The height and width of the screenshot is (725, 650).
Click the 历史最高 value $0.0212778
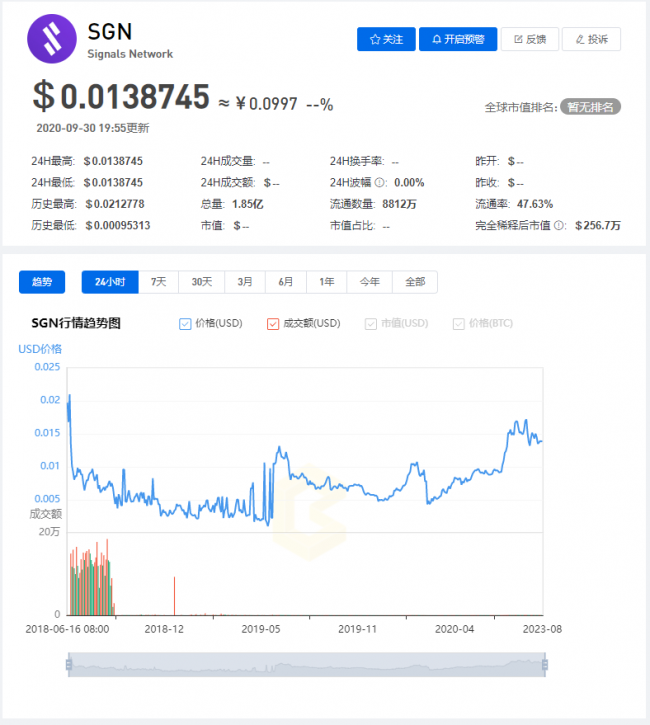[115, 204]
